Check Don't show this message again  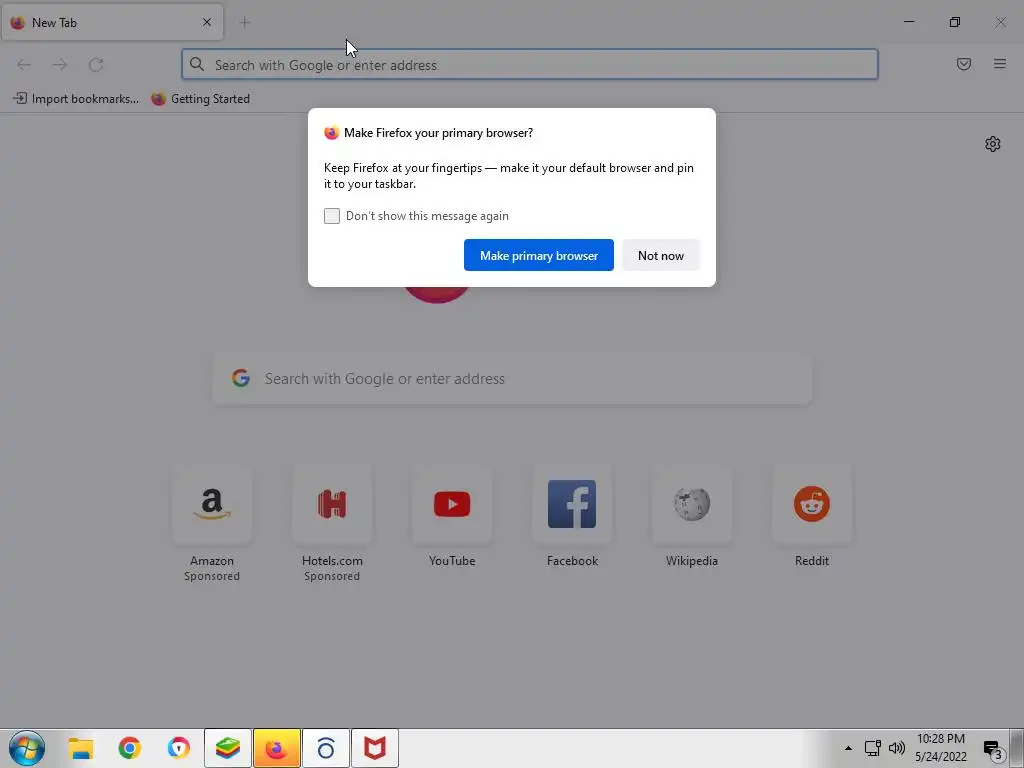[x=332, y=216]
